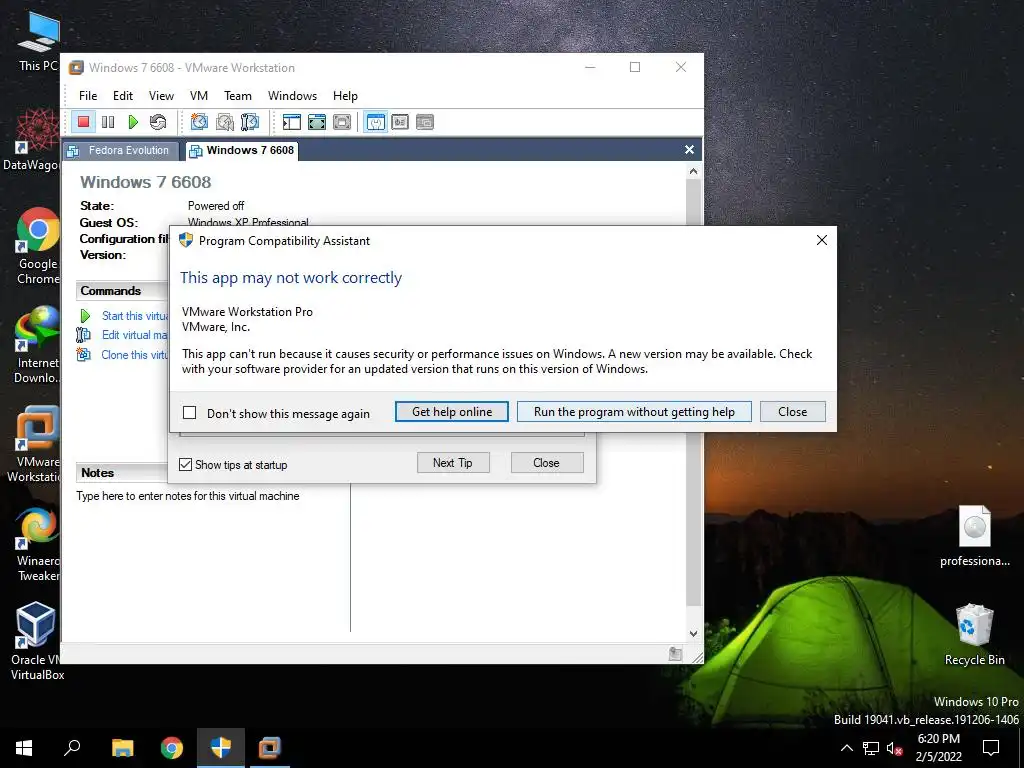The image size is (1024, 768).
Task: Click the Clone this virtual machine link
Action: 135,355
